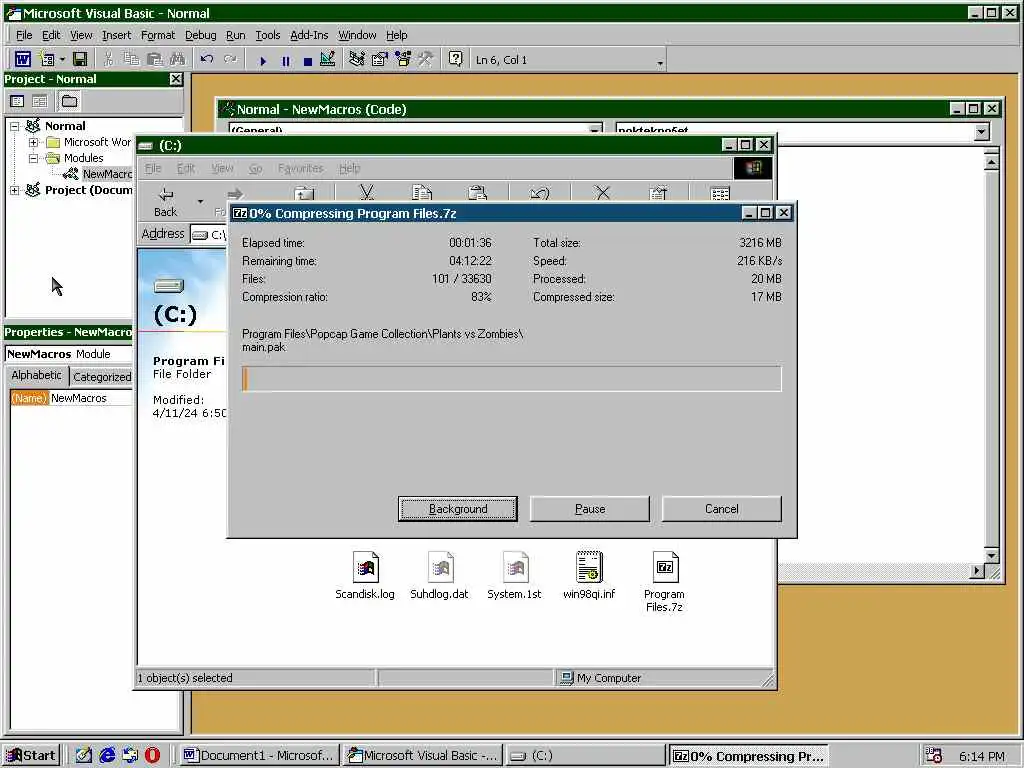Open the NewMacros Module object combo box
Screen dimensions: 1024x768
[x=69, y=354]
